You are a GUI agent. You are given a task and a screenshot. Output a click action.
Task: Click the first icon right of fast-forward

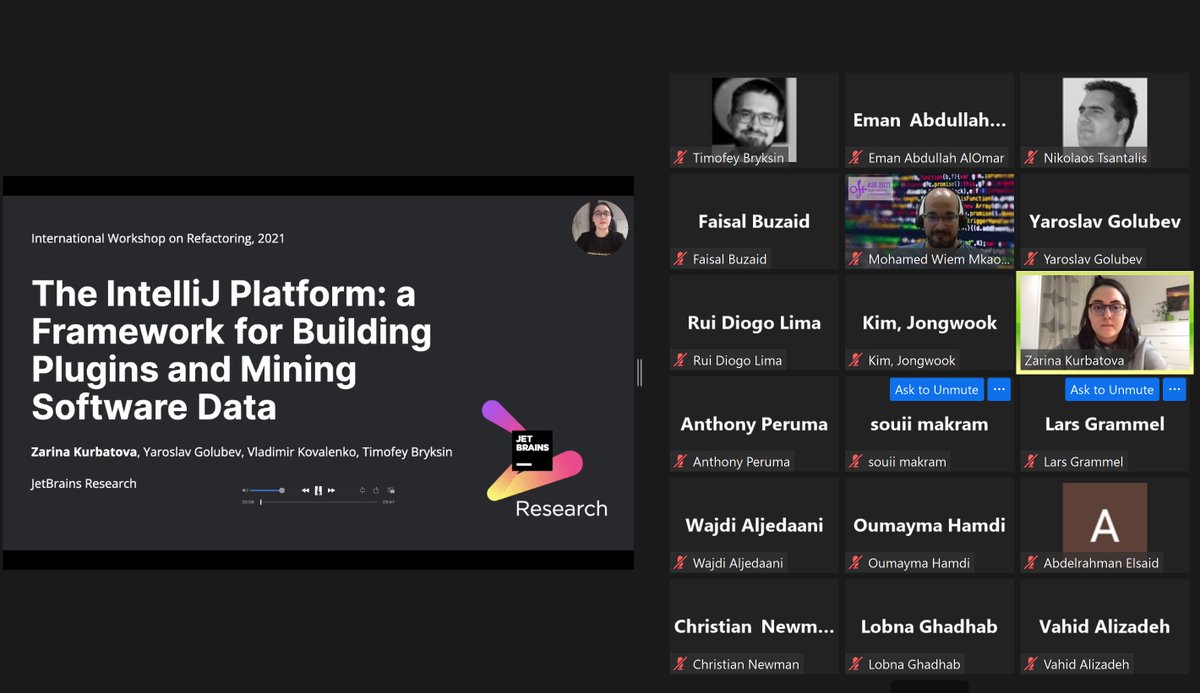pos(362,490)
